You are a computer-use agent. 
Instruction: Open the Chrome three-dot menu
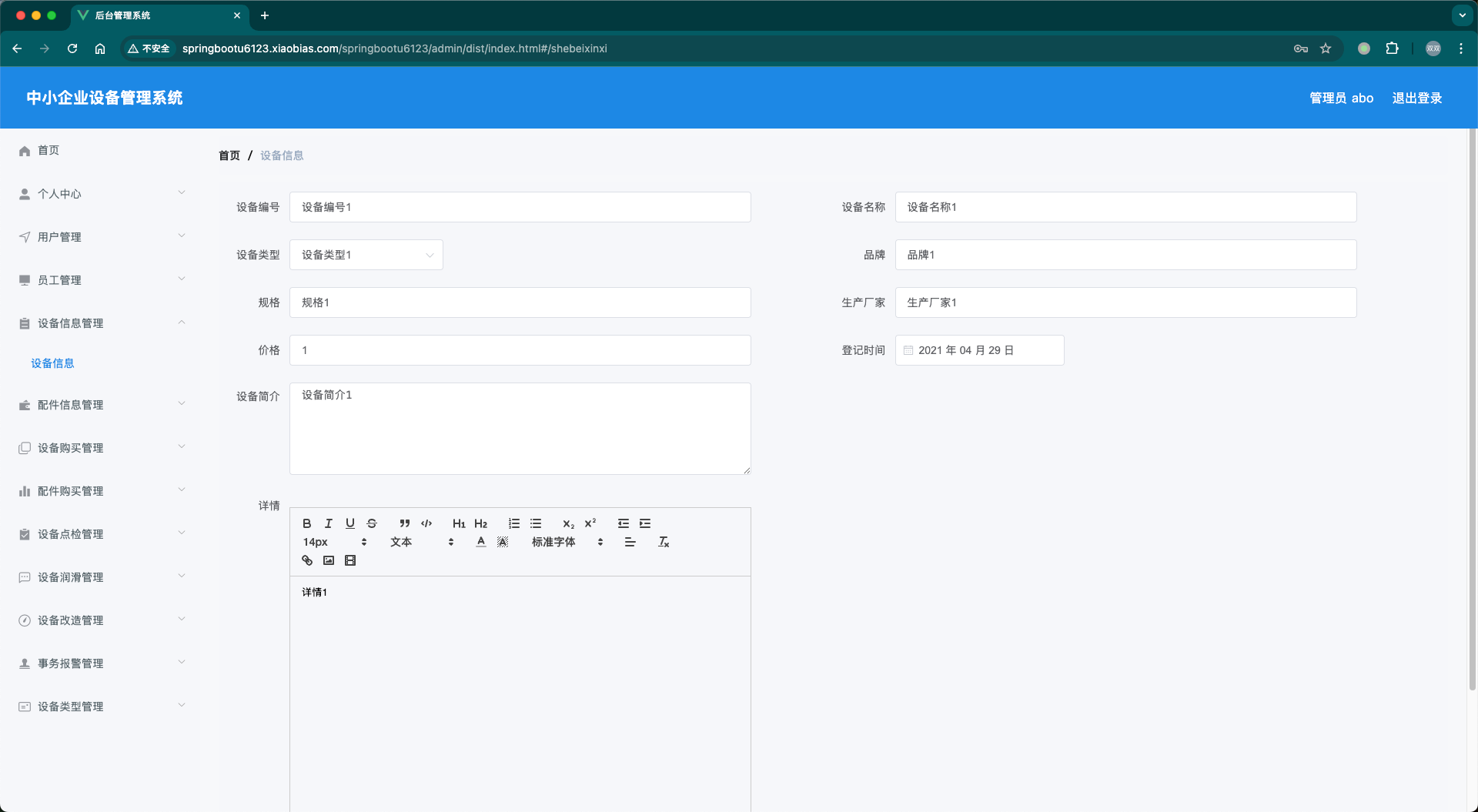pos(1461,48)
